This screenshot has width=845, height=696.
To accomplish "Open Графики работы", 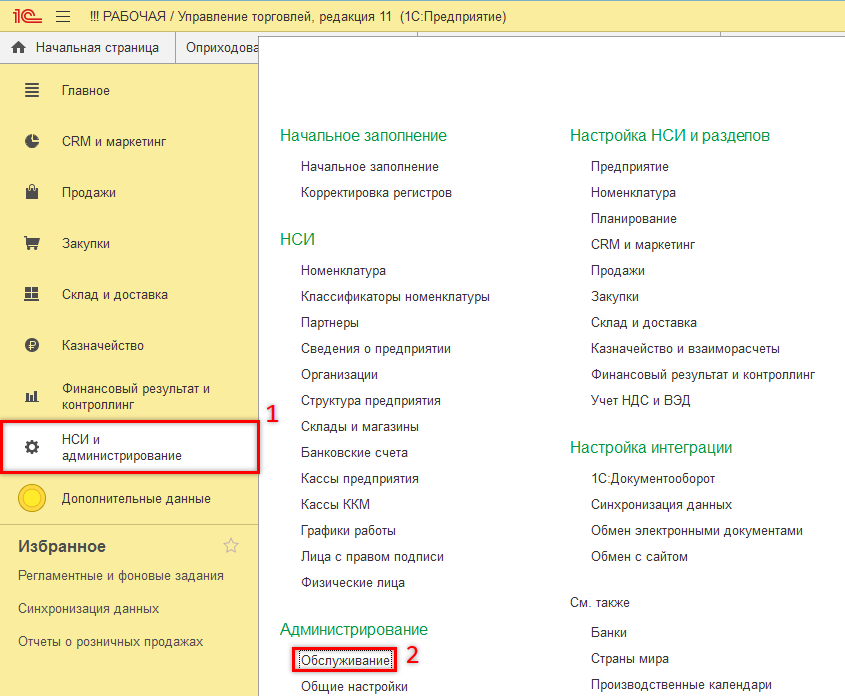I will (x=348, y=531).
